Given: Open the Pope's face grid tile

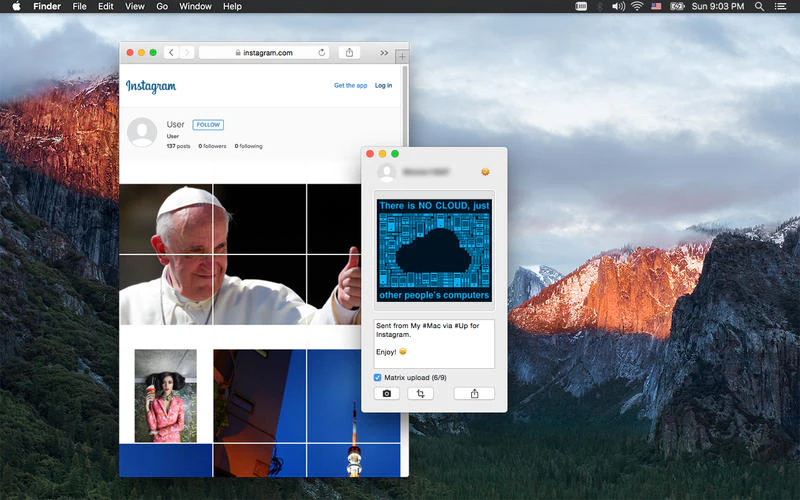Looking at the screenshot, I should click(x=166, y=219).
